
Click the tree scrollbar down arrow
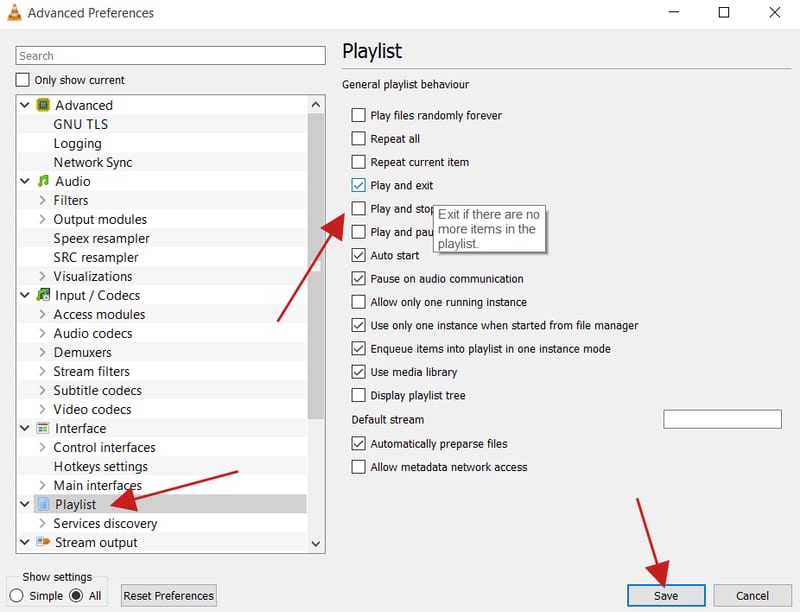[x=316, y=543]
